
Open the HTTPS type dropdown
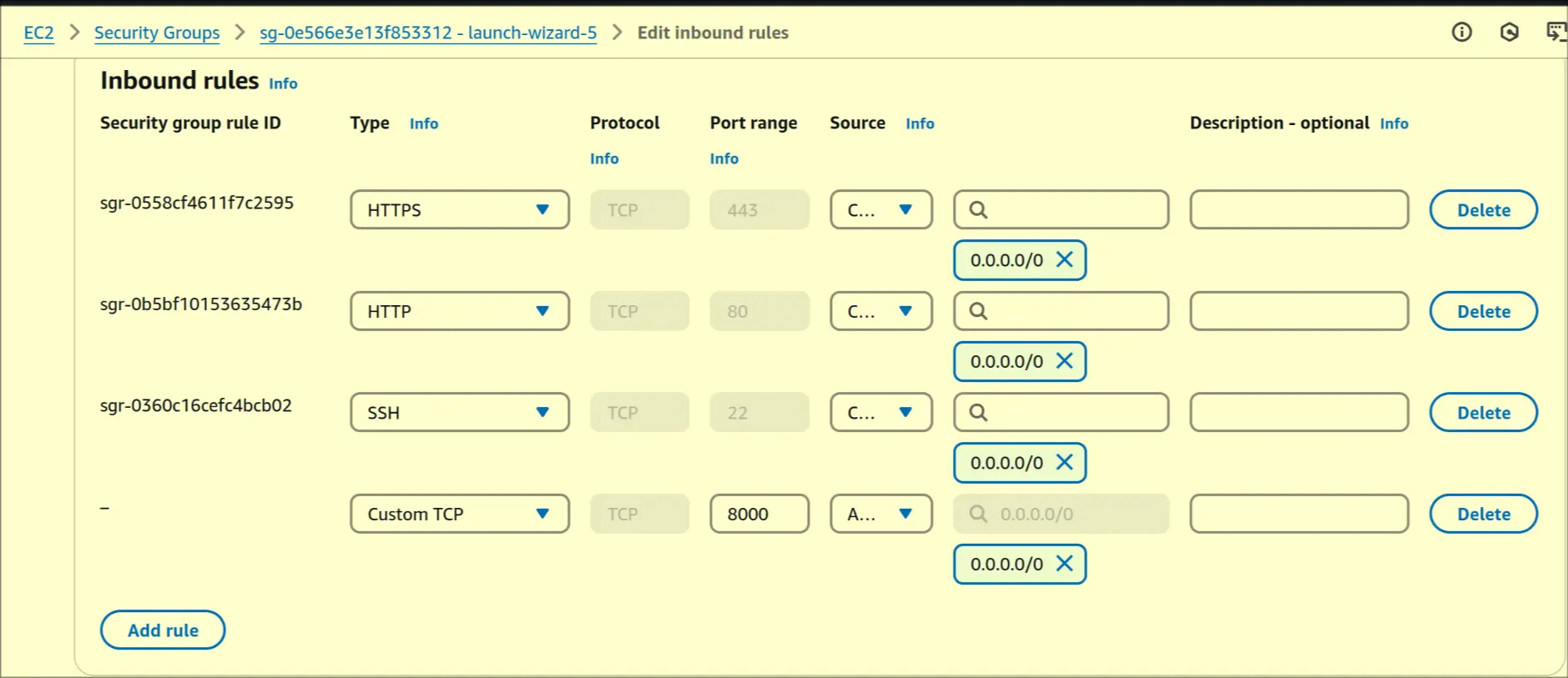pyautogui.click(x=459, y=210)
